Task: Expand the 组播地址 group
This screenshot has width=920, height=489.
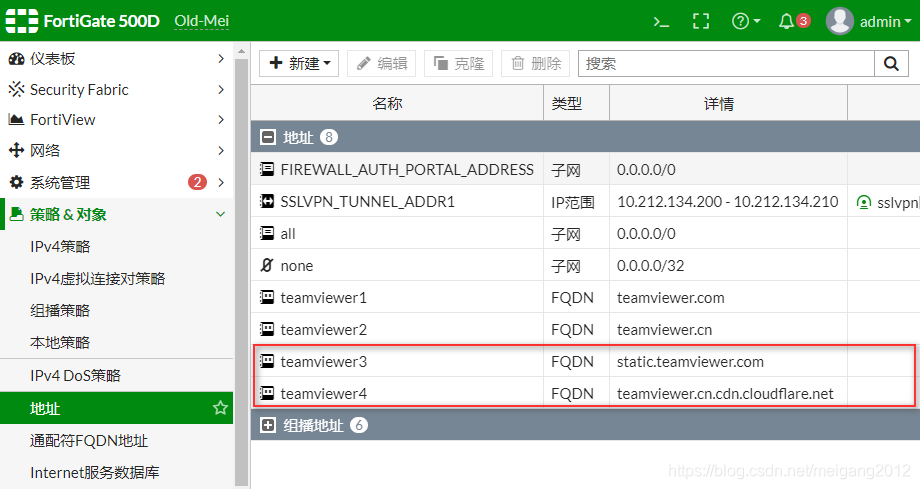Action: click(x=268, y=425)
